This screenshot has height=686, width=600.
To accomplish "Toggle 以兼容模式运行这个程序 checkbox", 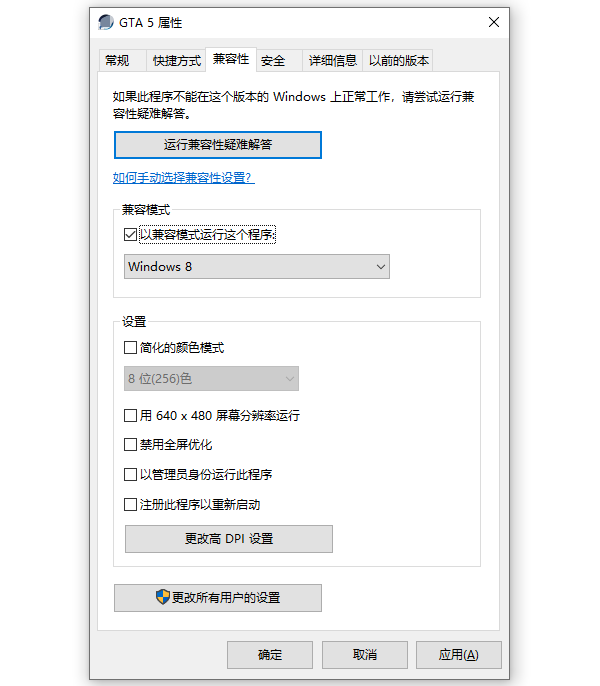I will [x=130, y=235].
